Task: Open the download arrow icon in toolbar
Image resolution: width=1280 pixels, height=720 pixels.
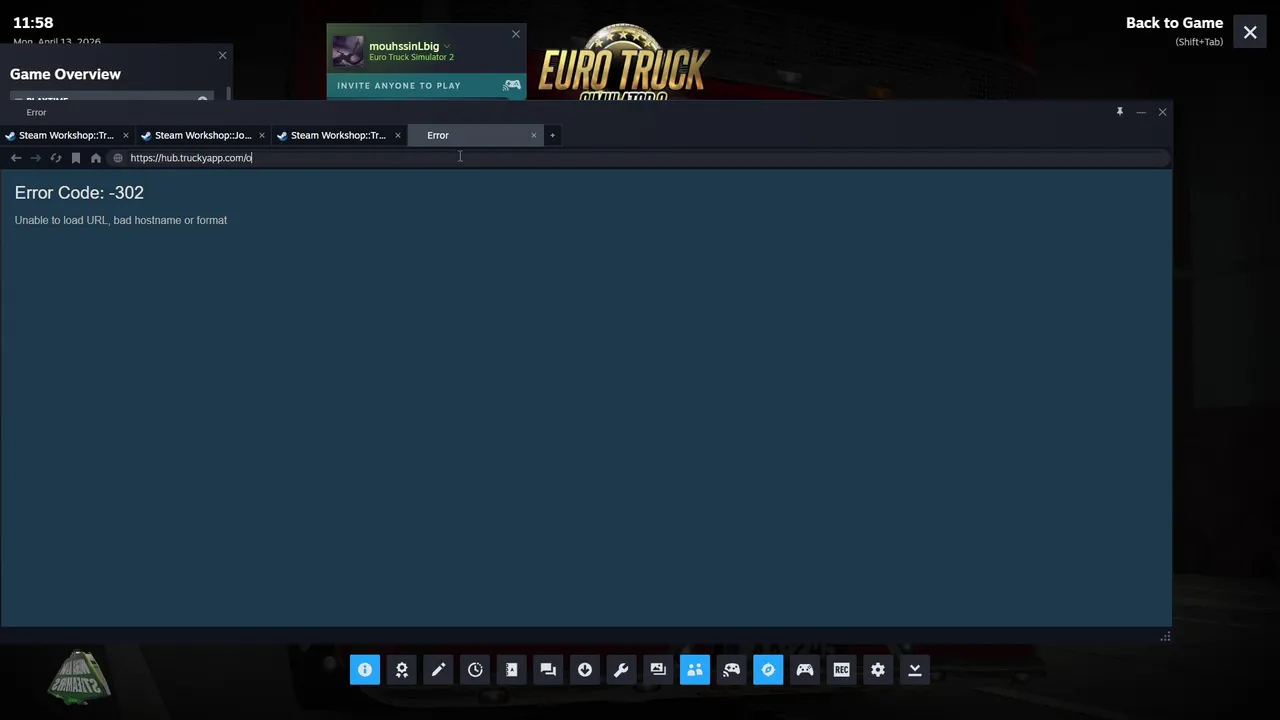Action: (585, 670)
